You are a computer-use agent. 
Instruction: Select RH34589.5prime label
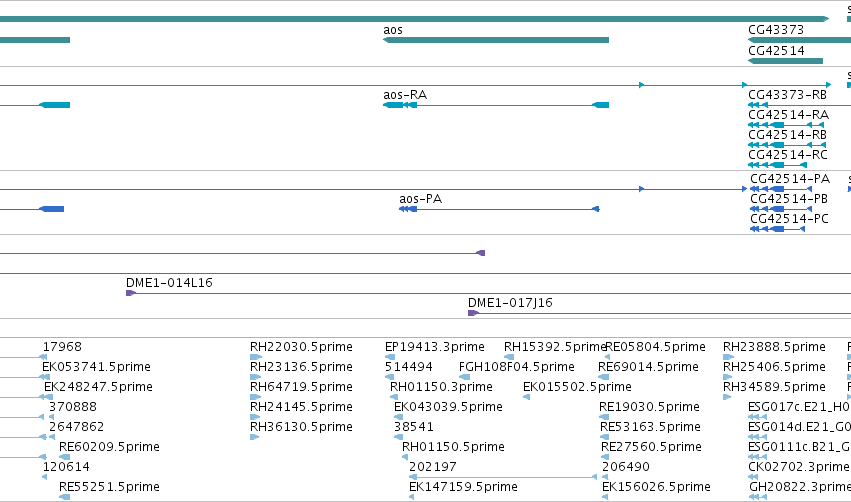click(x=774, y=387)
